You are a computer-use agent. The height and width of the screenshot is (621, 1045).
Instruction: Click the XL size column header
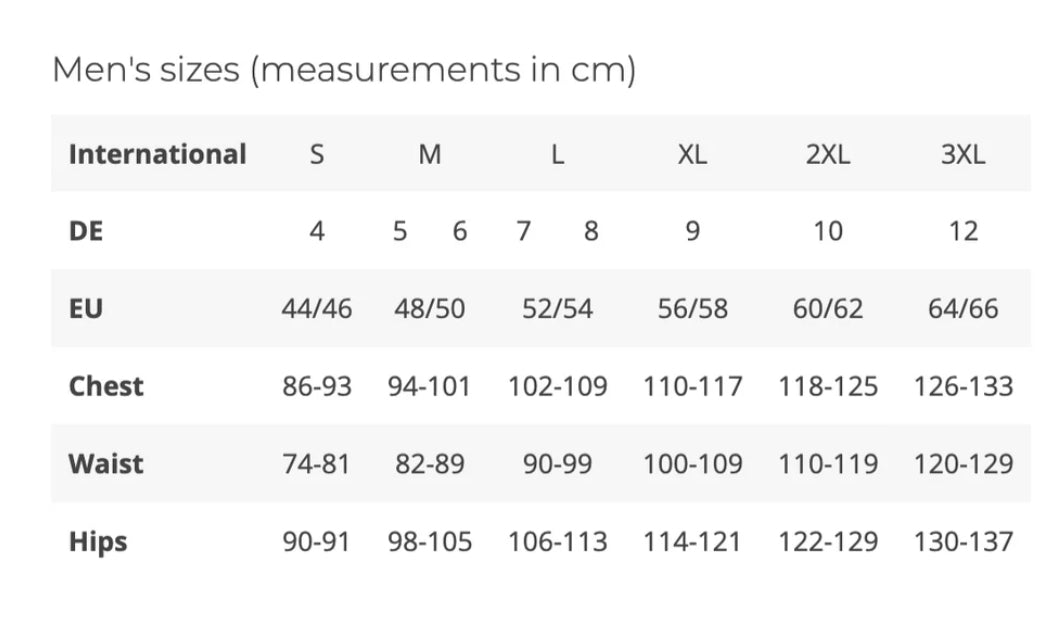[x=692, y=154]
